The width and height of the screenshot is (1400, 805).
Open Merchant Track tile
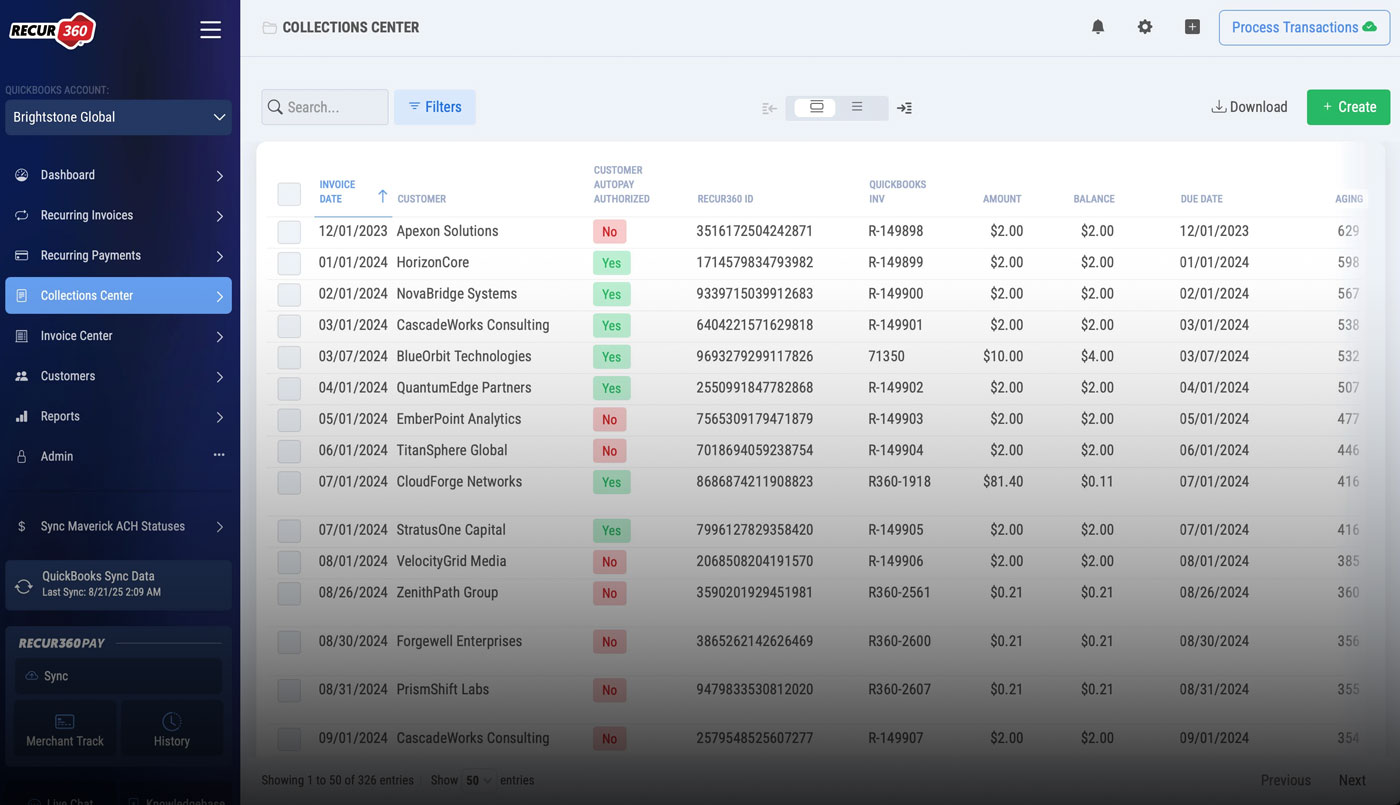[65, 729]
